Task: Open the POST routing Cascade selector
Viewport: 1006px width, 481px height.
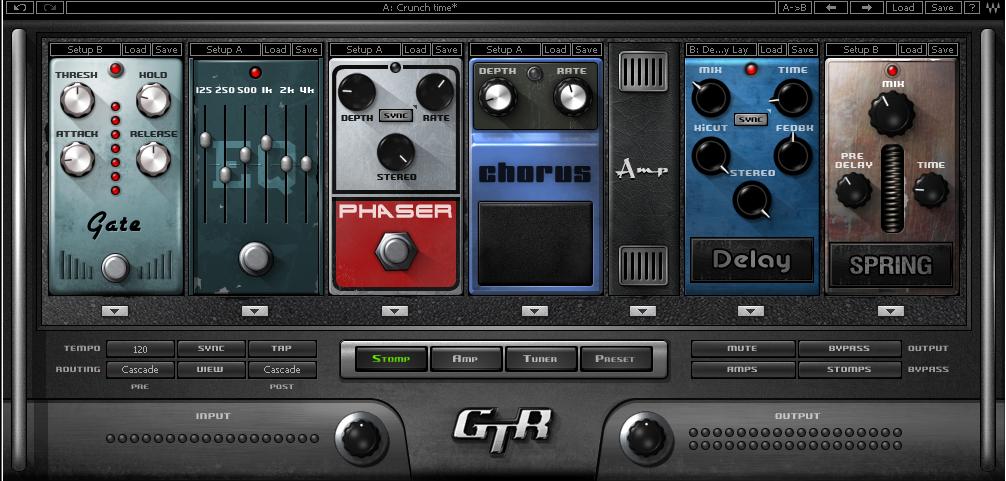Action: 282,369
